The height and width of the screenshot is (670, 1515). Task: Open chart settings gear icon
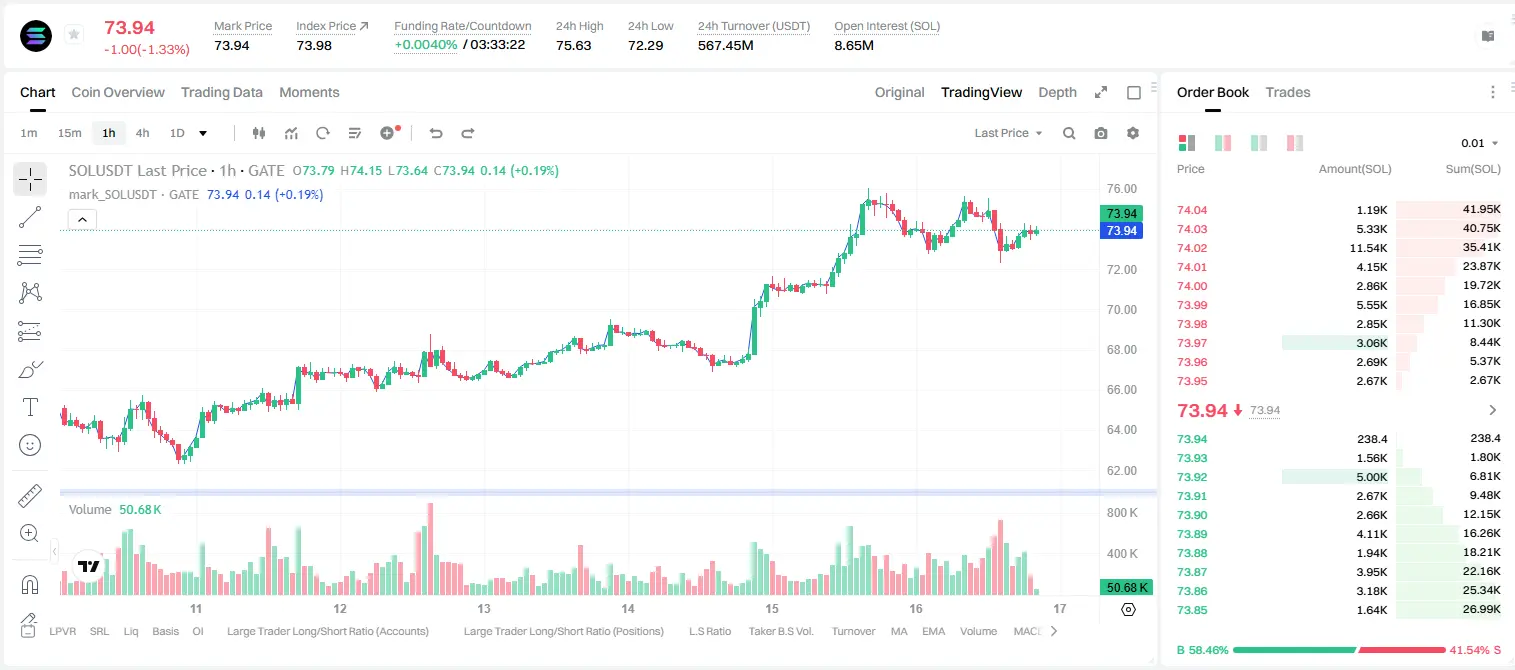[1133, 133]
